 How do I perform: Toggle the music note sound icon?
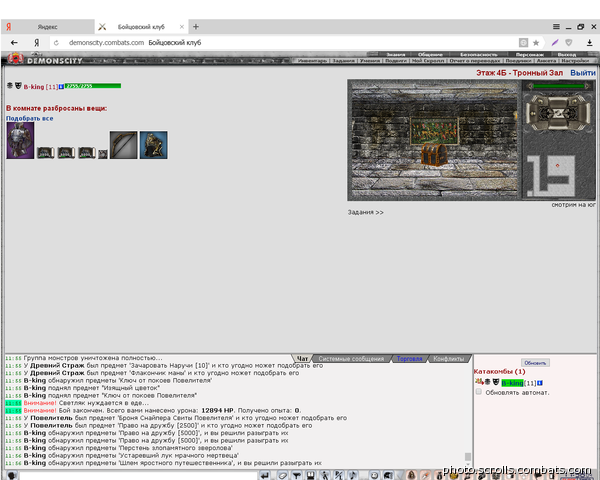point(353,475)
